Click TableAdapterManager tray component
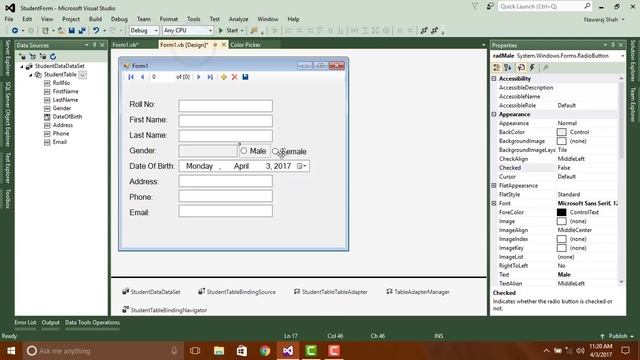The image size is (640, 360). click(x=418, y=292)
